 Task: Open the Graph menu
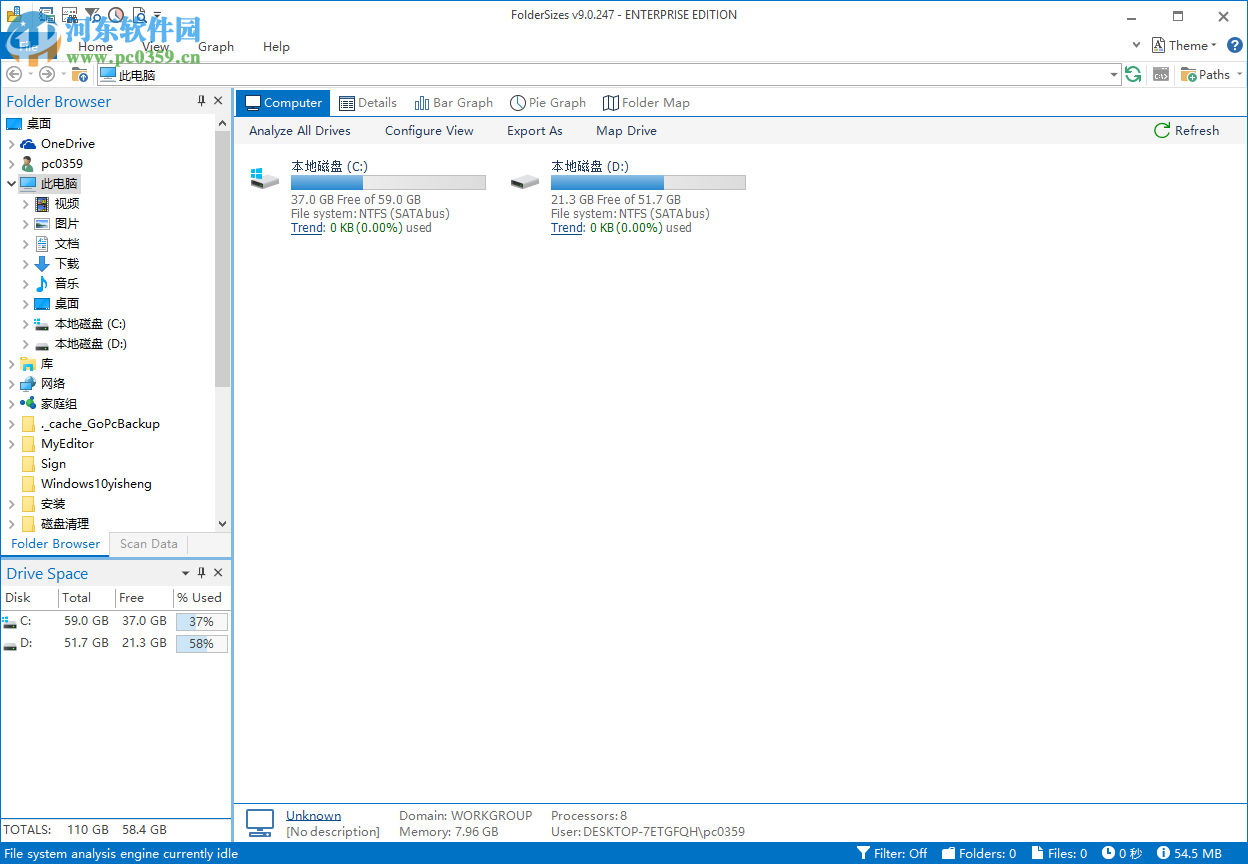216,46
